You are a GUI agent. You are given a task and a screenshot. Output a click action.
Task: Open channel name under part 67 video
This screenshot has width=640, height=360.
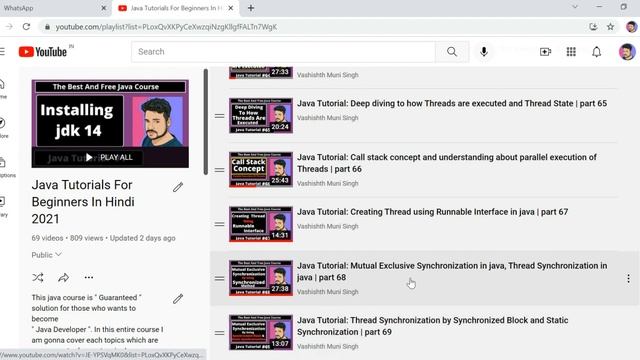[327, 226]
